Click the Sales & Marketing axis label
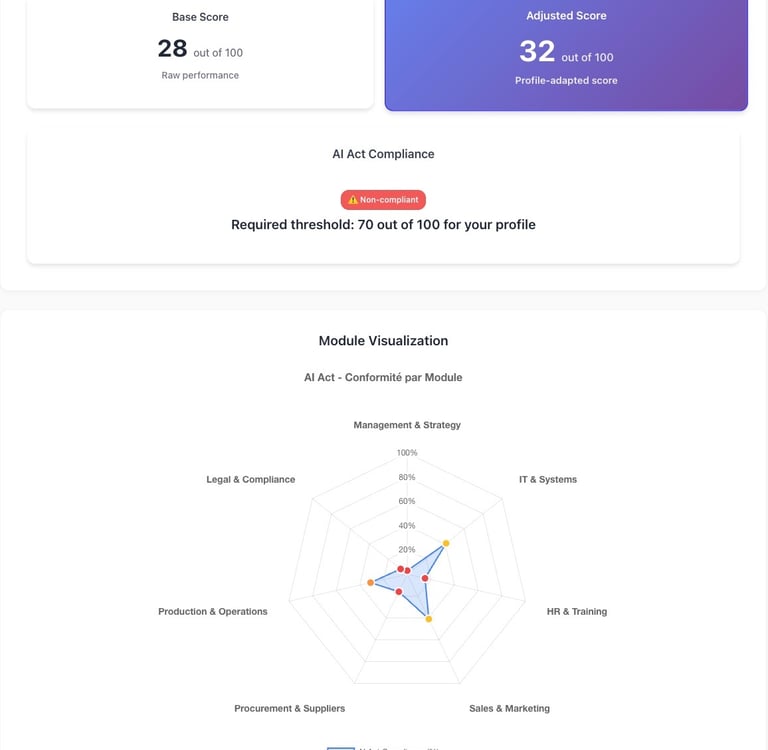This screenshot has width=768, height=750. pos(509,708)
